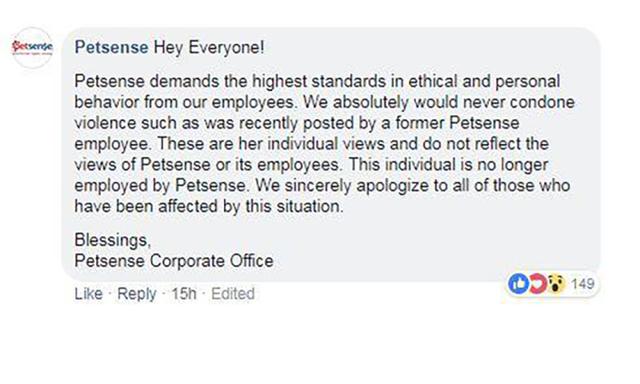Like the Petsense comment
Screen dimensions: 640x384
coord(88,293)
